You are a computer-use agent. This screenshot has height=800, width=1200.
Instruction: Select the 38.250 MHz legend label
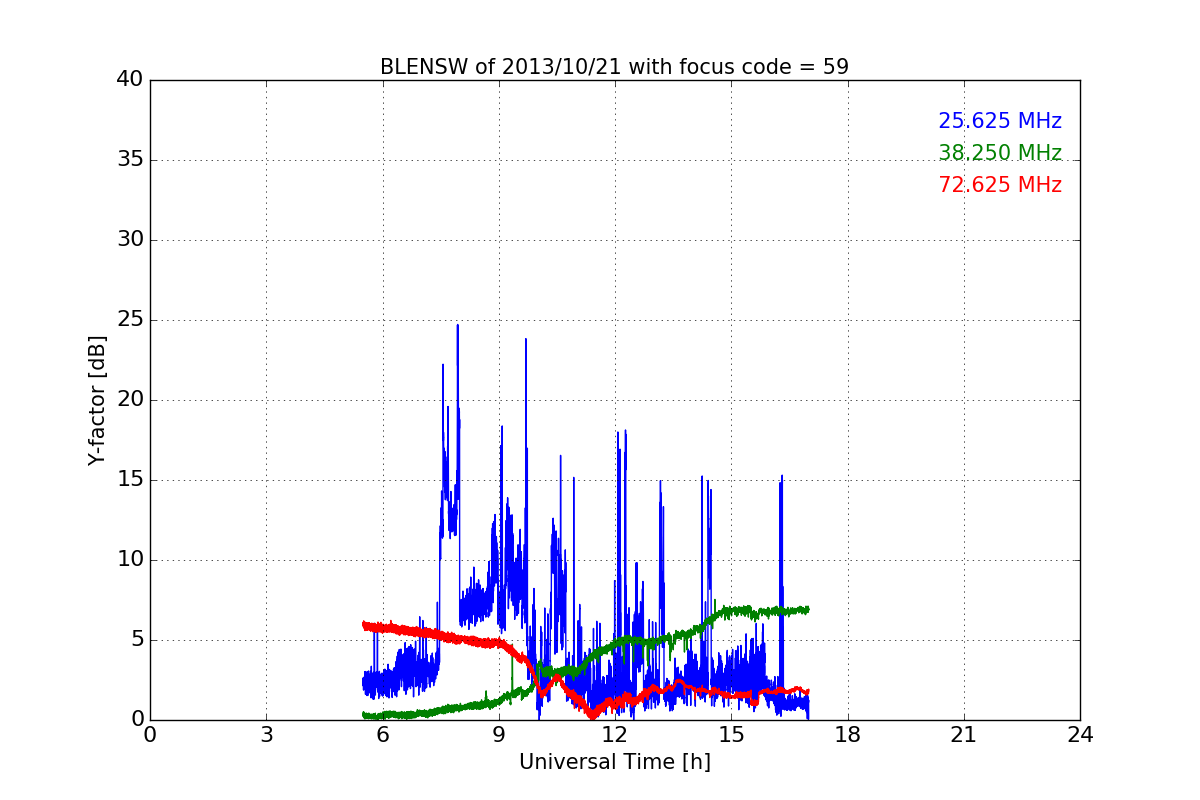pyautogui.click(x=1000, y=153)
